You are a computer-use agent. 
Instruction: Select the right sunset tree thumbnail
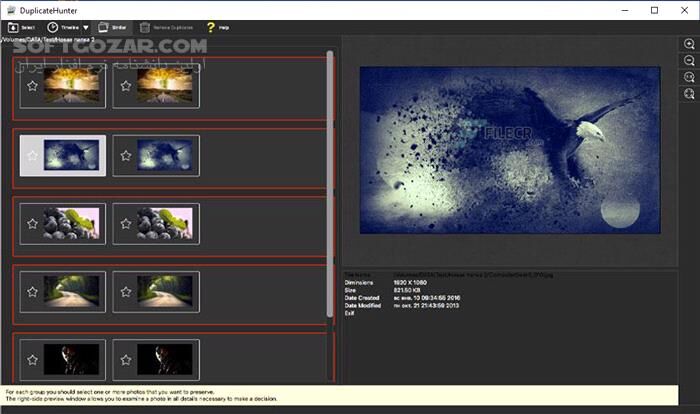(x=163, y=87)
